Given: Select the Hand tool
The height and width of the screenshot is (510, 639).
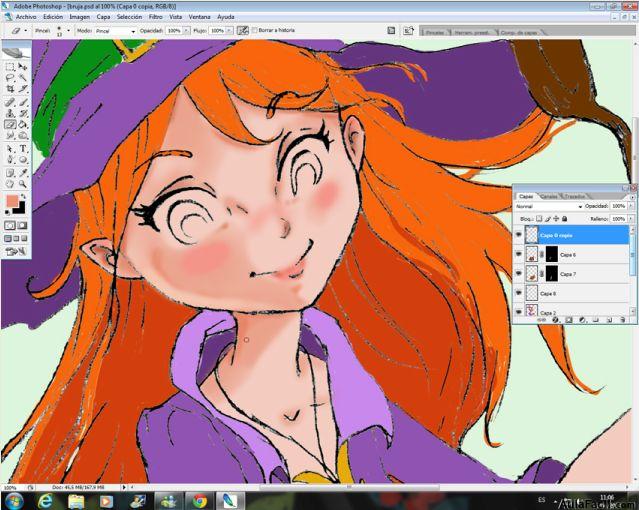Looking at the screenshot, I should (x=10, y=184).
